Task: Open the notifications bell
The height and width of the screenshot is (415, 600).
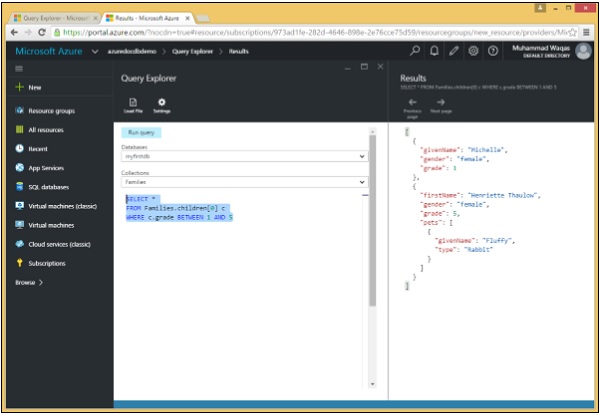Action: [435, 50]
